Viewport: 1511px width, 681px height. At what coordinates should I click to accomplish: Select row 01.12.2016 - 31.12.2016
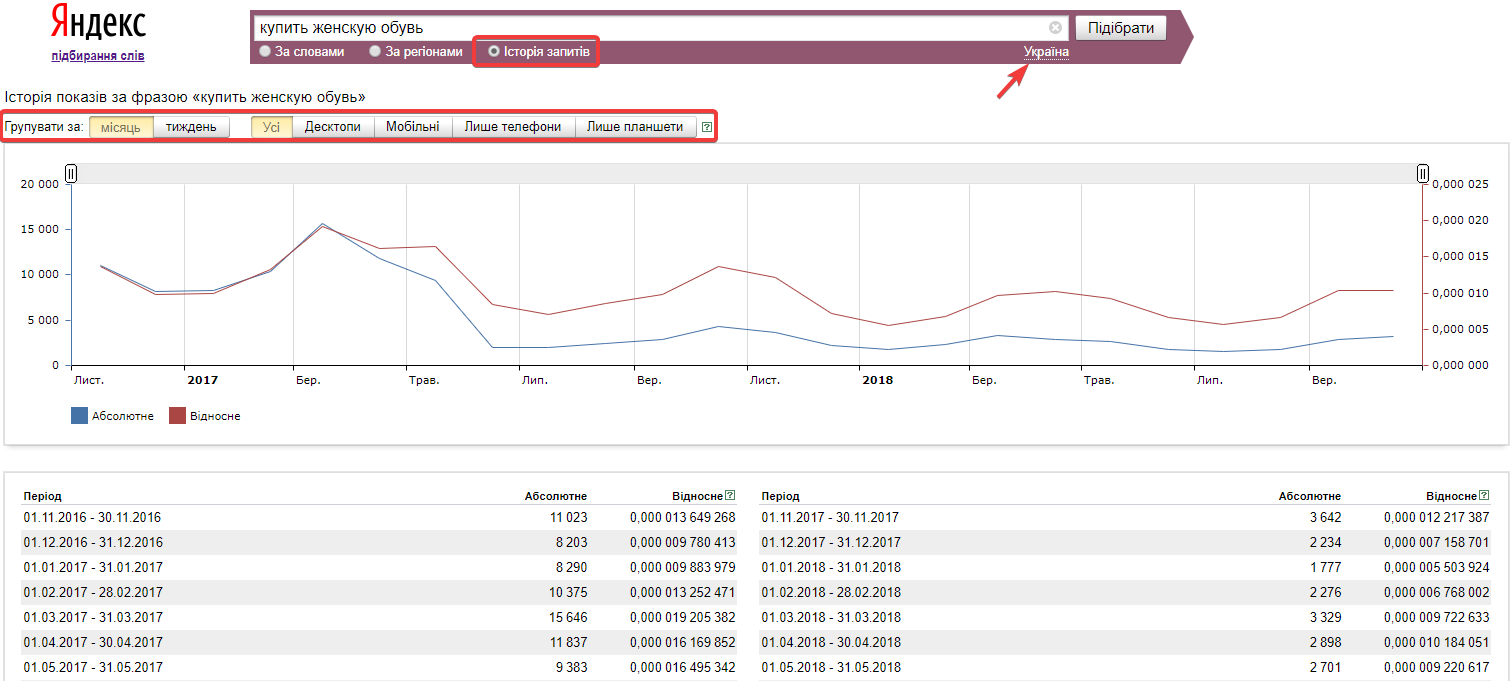[379, 542]
